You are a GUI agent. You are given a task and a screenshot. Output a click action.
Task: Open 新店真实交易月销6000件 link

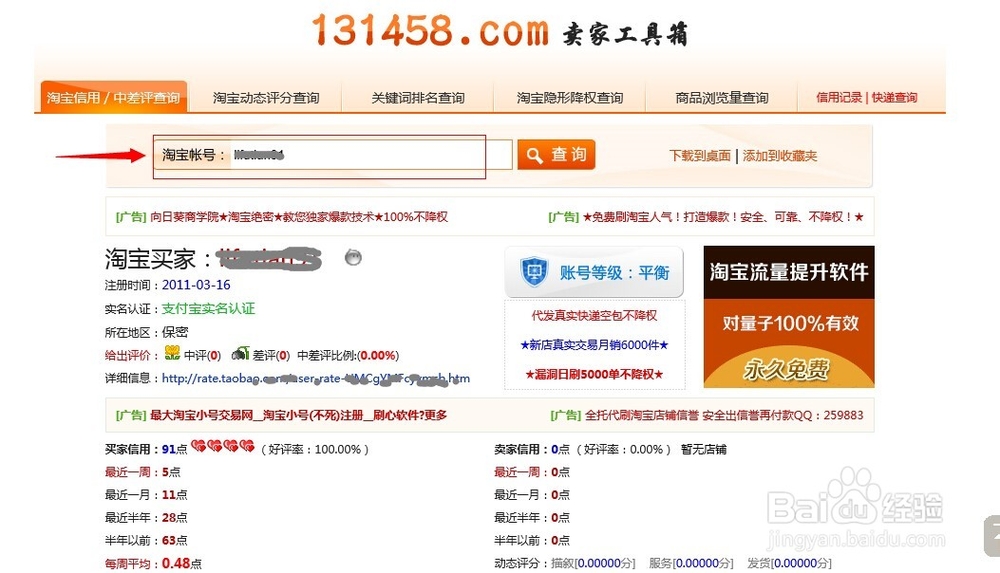[x=594, y=345]
